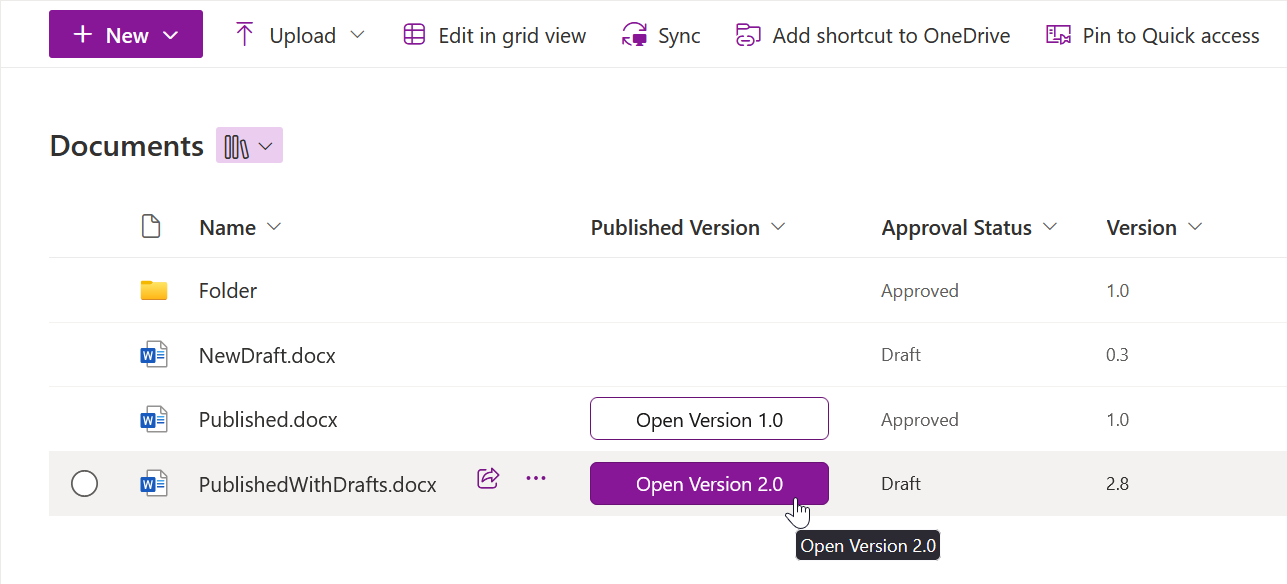Open the Version column dropdown

[1194, 227]
